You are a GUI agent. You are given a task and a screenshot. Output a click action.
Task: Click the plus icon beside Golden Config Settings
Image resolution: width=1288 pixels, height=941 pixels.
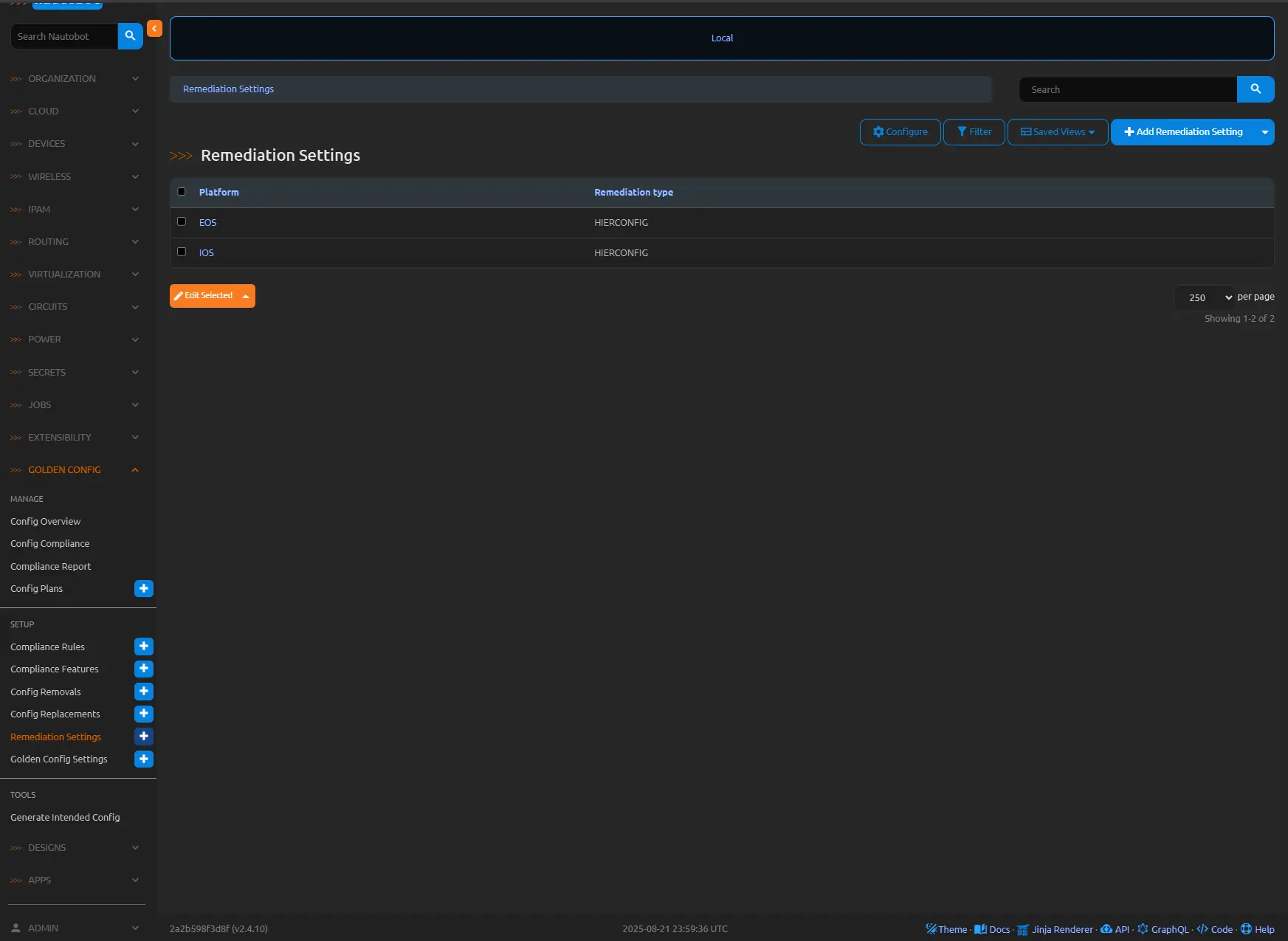pyautogui.click(x=144, y=759)
